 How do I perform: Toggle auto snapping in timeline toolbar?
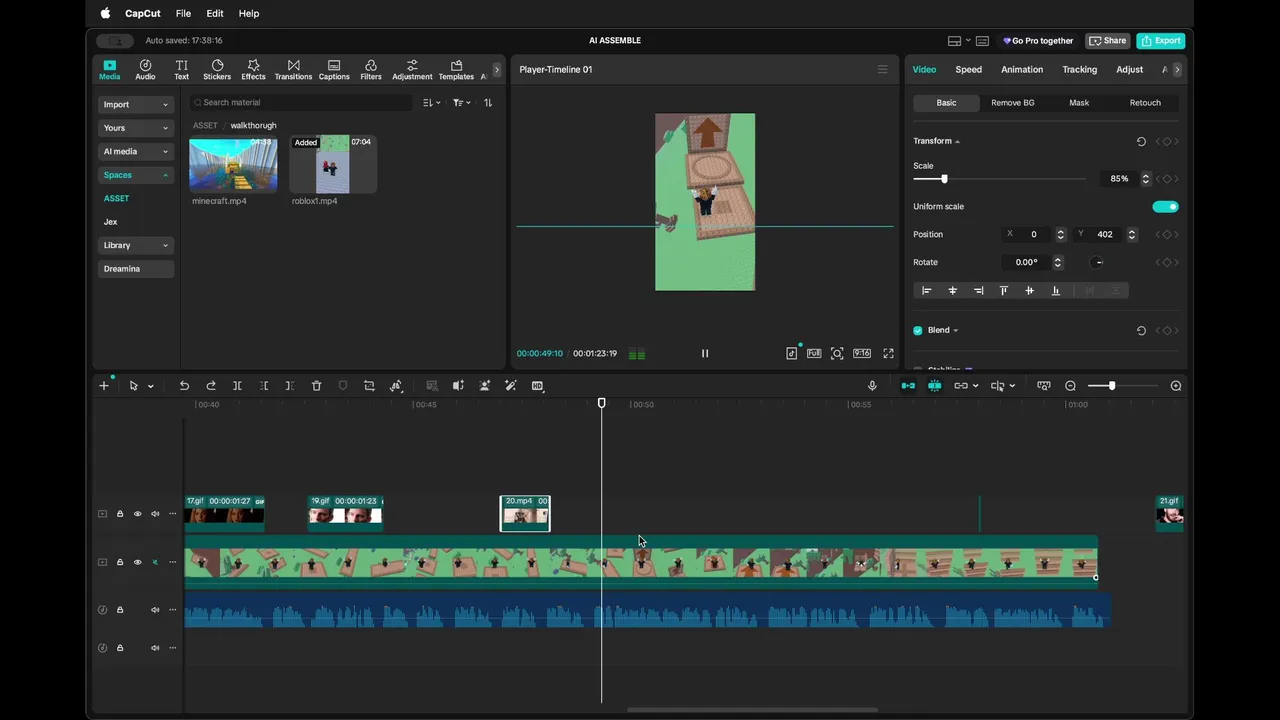pyautogui.click(x=934, y=386)
